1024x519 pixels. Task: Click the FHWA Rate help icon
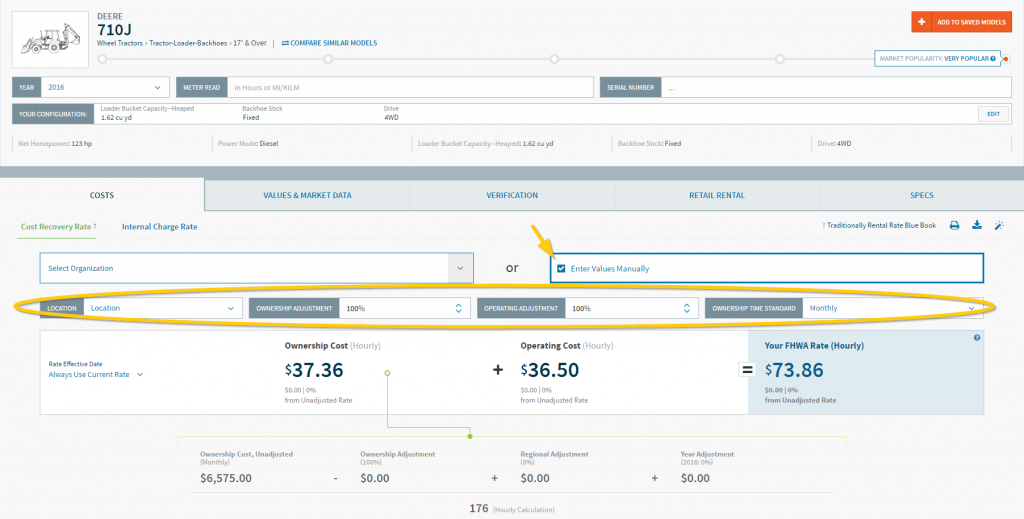977,338
